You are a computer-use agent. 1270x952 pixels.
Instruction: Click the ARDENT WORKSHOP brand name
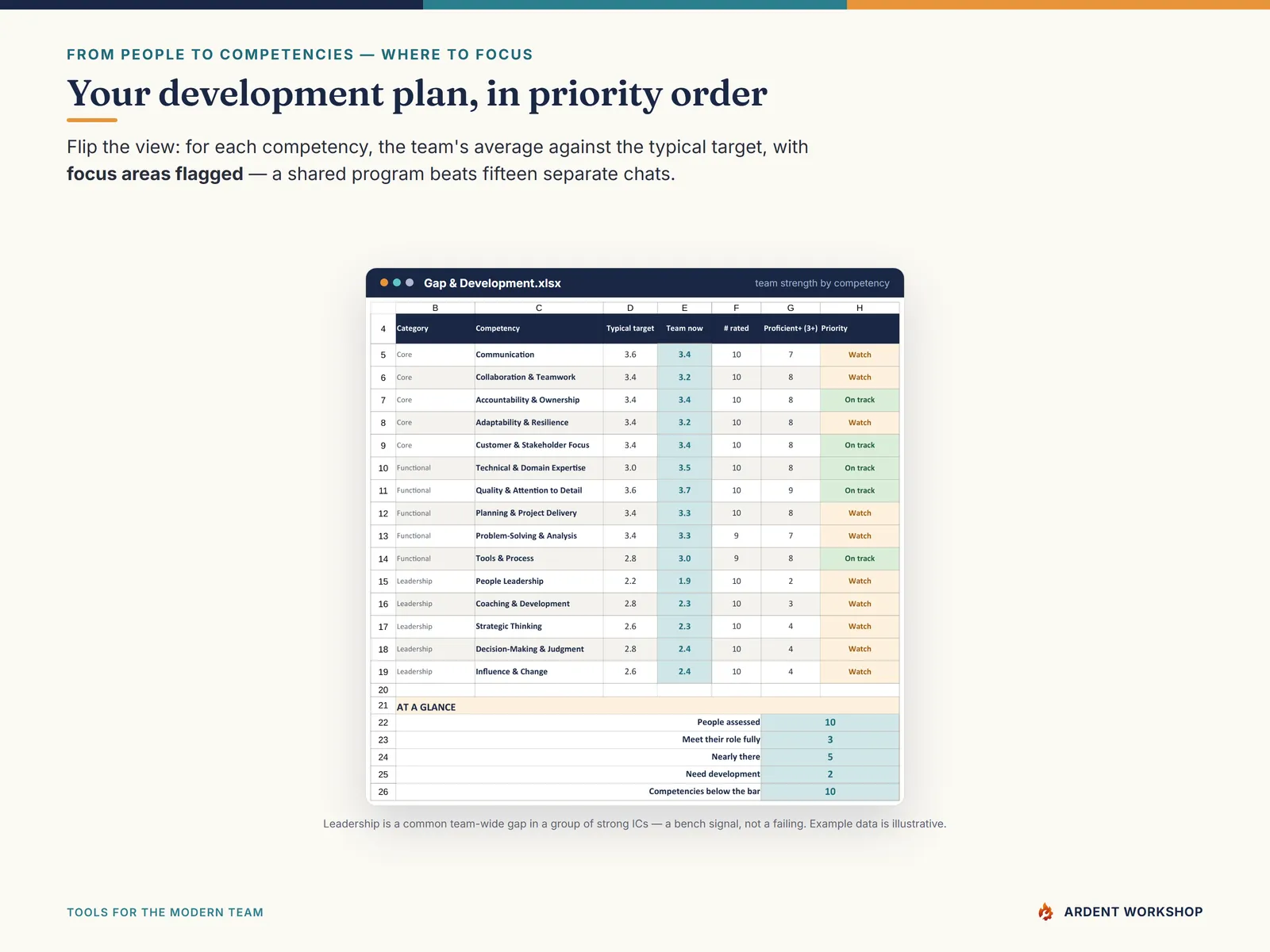tap(1133, 912)
